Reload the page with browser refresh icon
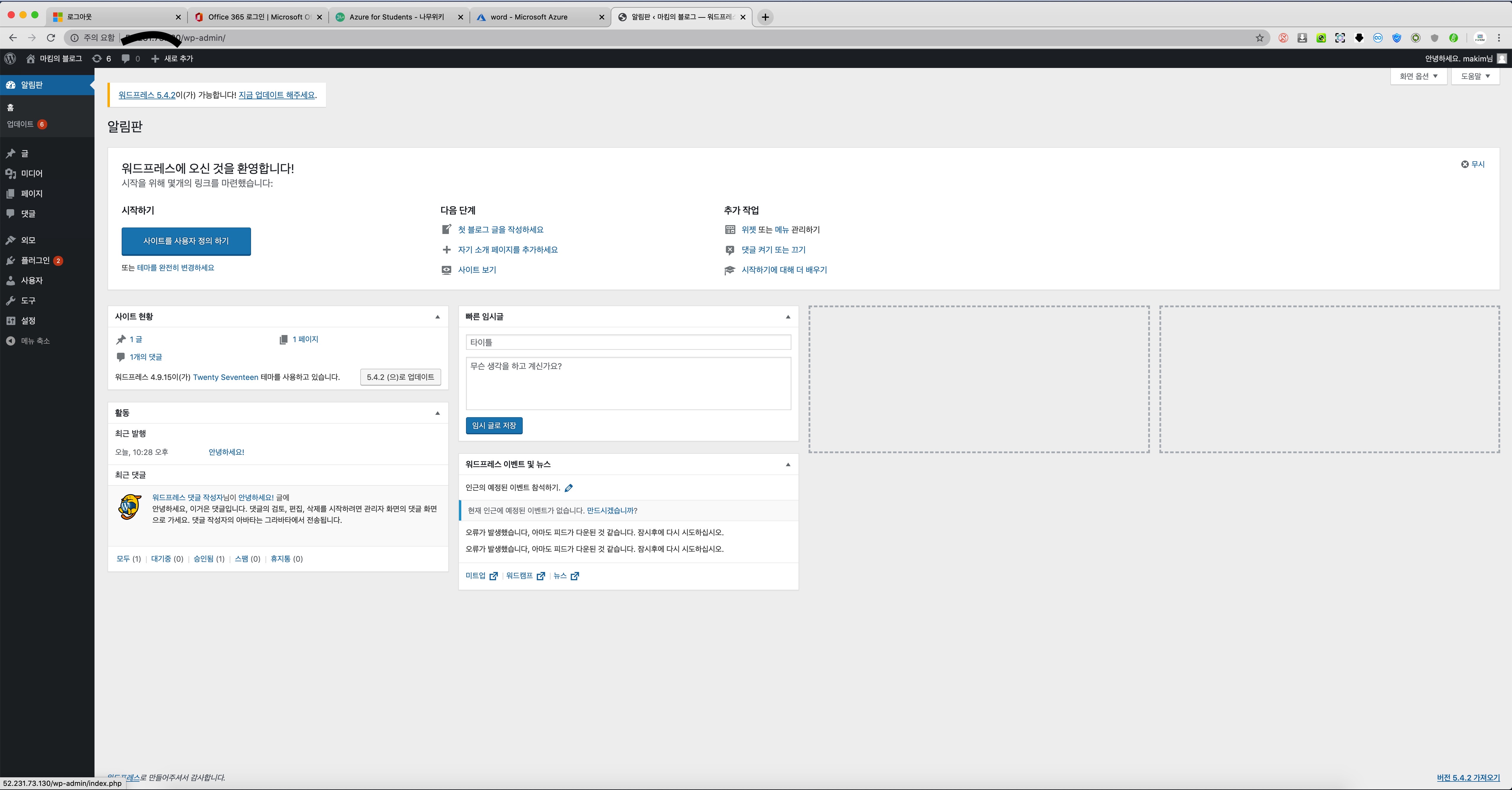 coord(51,38)
